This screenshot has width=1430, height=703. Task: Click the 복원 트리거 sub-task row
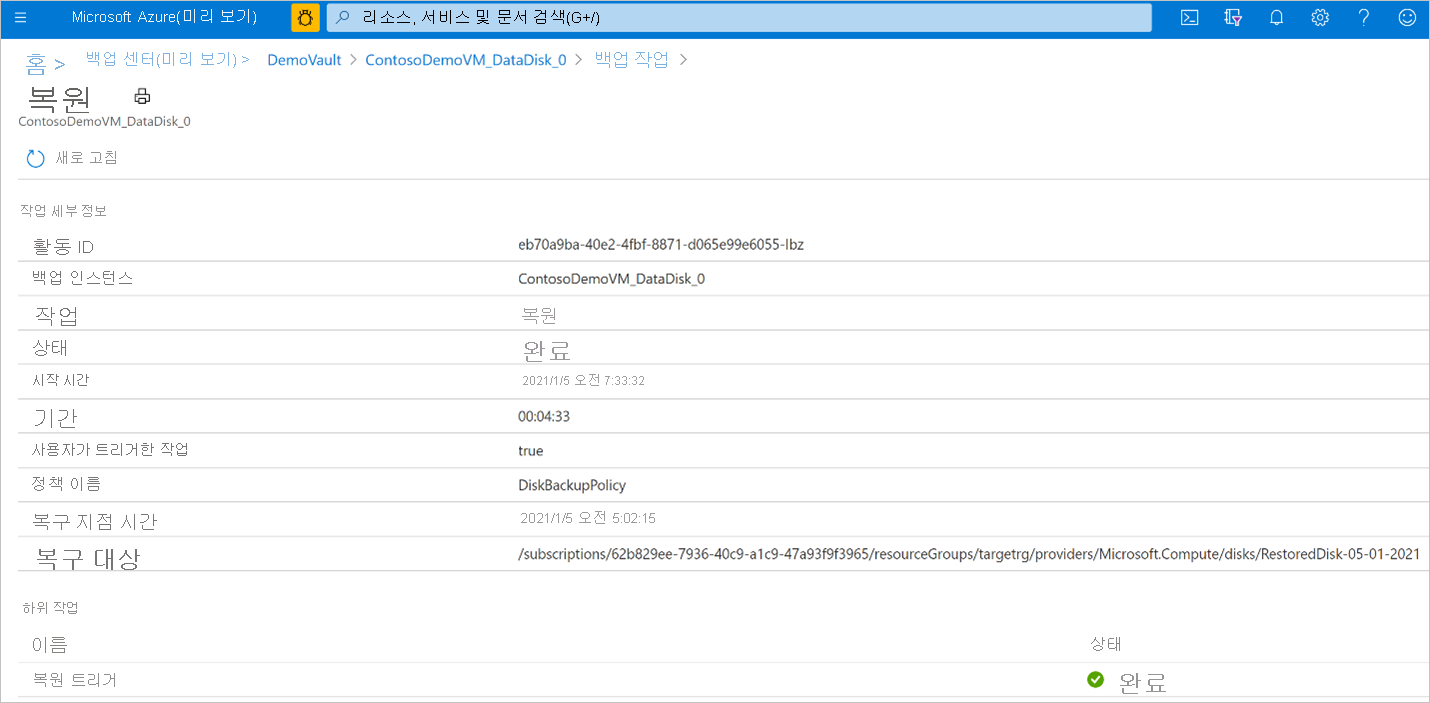pos(723,680)
